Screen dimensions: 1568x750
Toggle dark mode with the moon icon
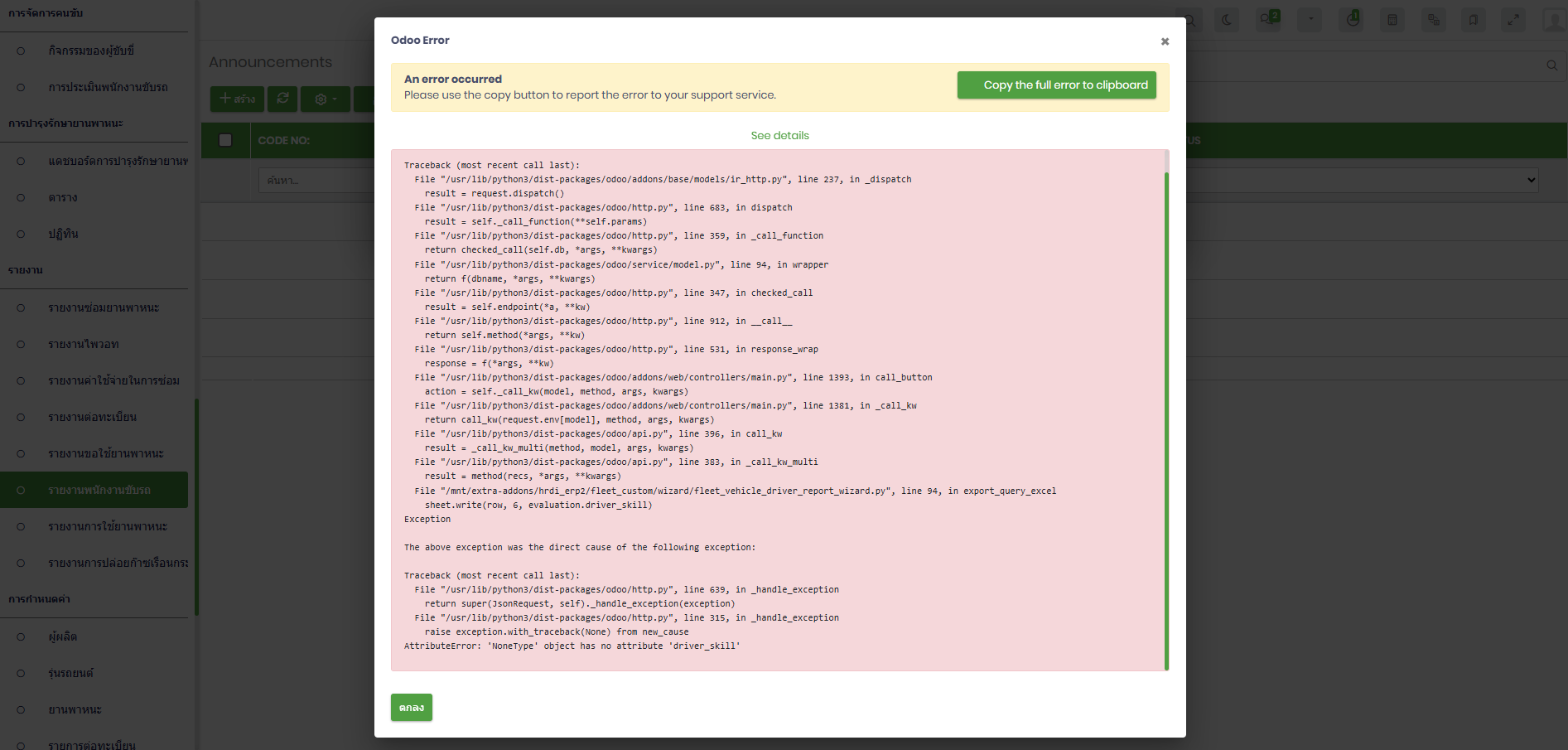(x=1227, y=19)
